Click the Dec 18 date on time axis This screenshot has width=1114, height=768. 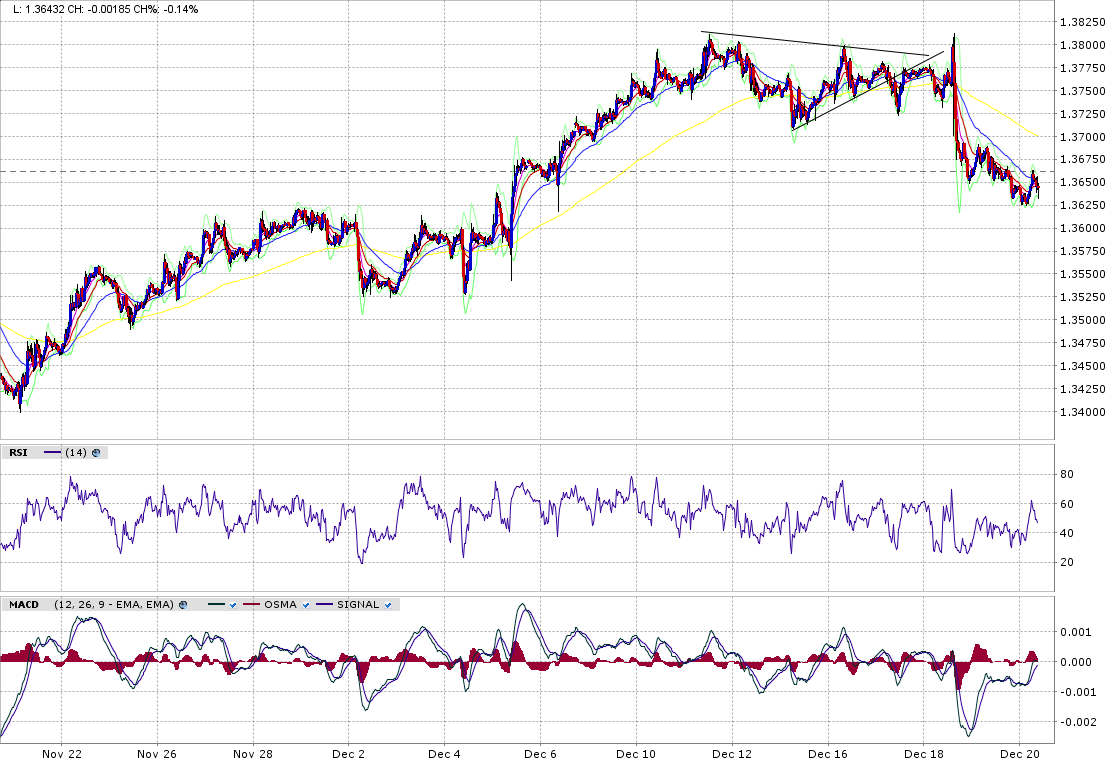coord(923,754)
